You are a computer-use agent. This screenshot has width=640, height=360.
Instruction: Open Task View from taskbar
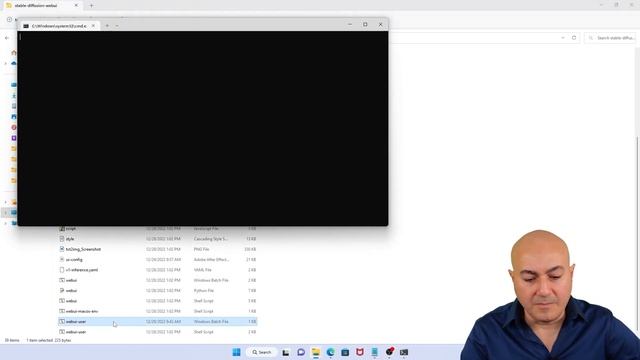click(286, 352)
